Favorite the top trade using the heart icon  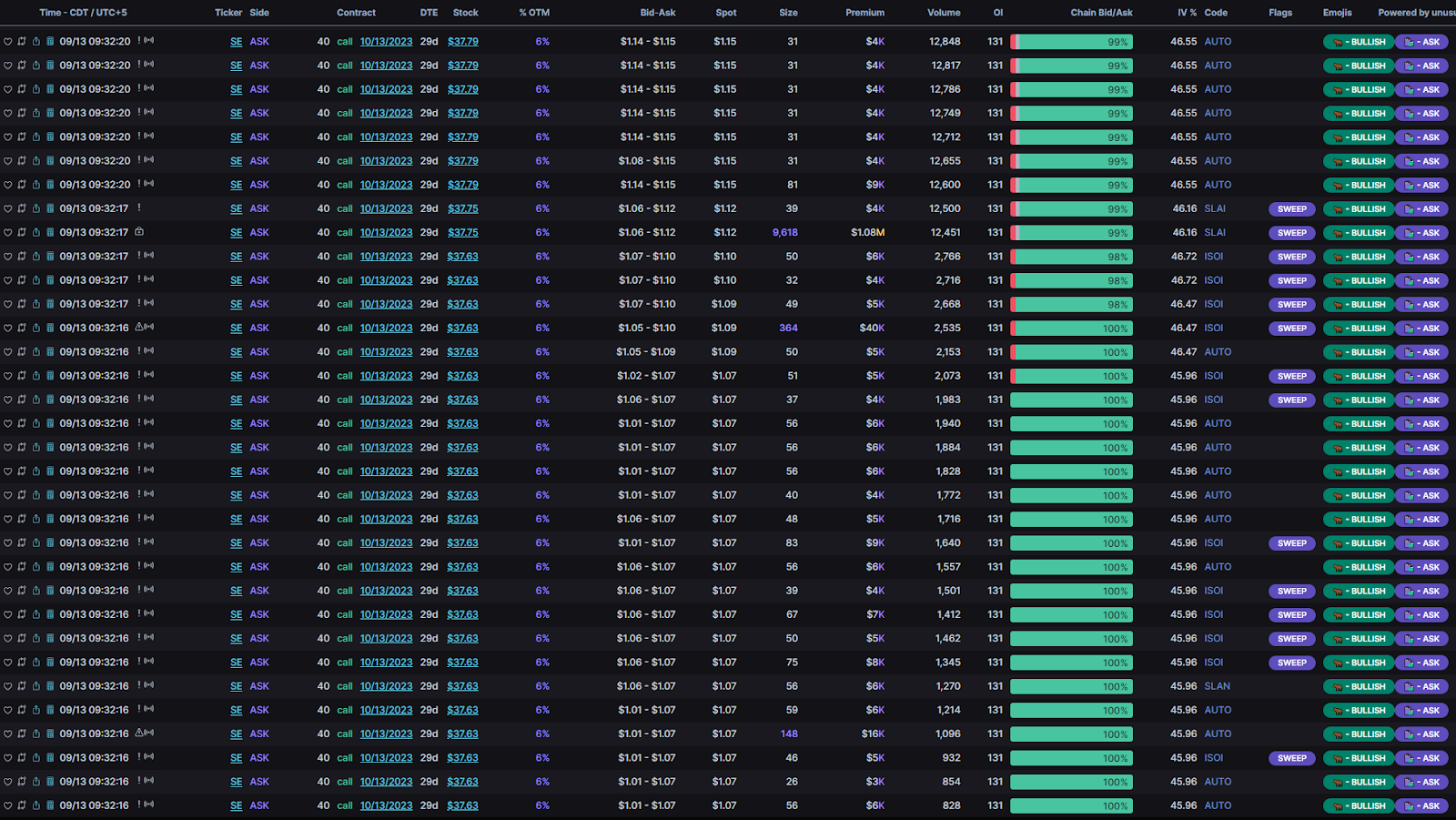point(8,41)
